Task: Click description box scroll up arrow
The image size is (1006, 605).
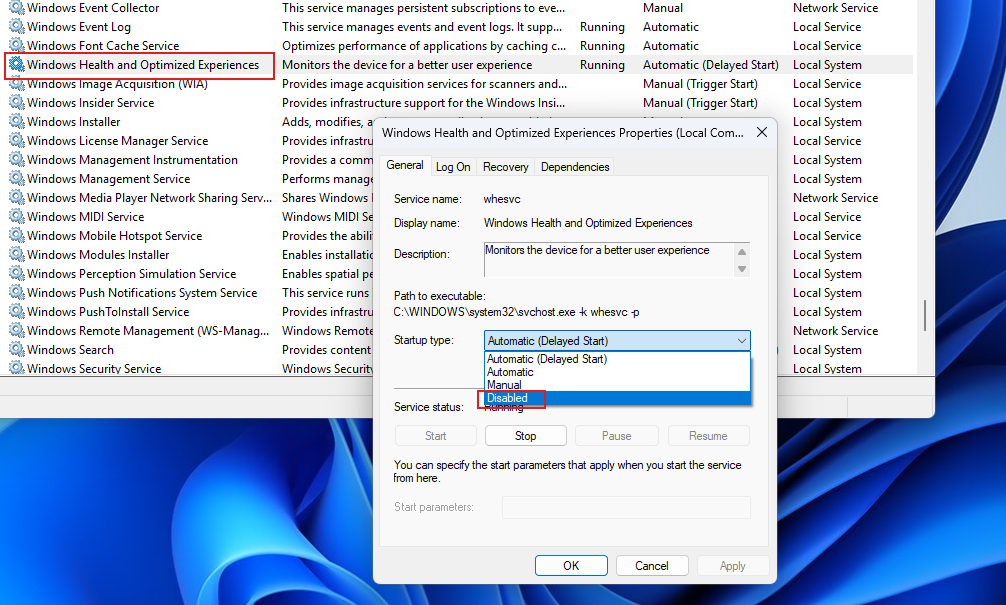Action: [742, 251]
